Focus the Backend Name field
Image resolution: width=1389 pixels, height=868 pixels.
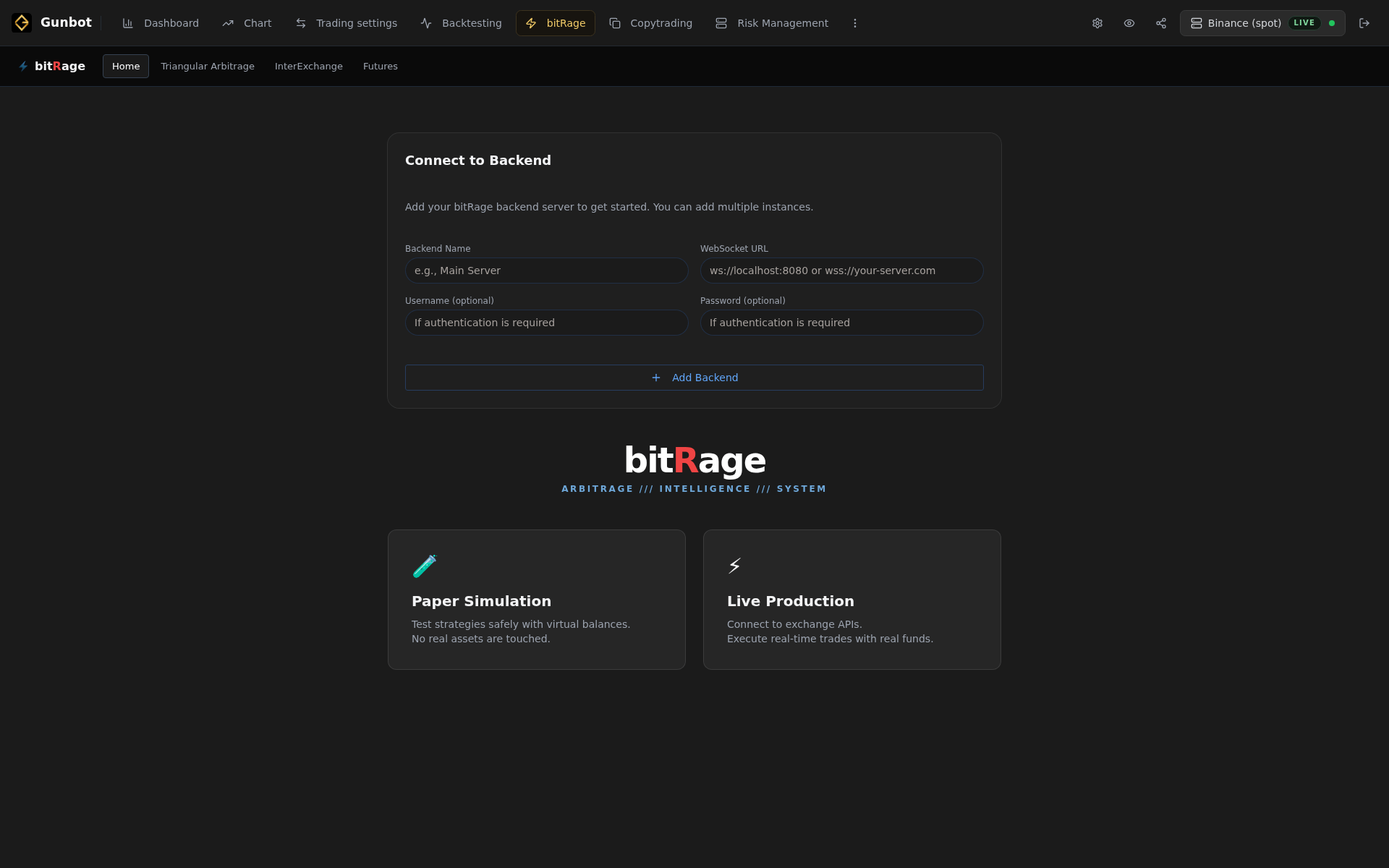tap(547, 271)
